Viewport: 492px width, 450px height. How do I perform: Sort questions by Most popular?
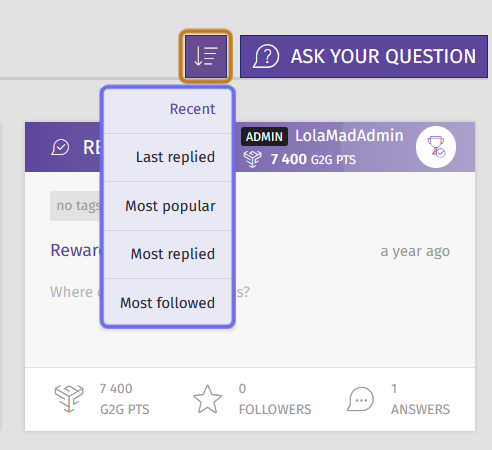pos(168,206)
